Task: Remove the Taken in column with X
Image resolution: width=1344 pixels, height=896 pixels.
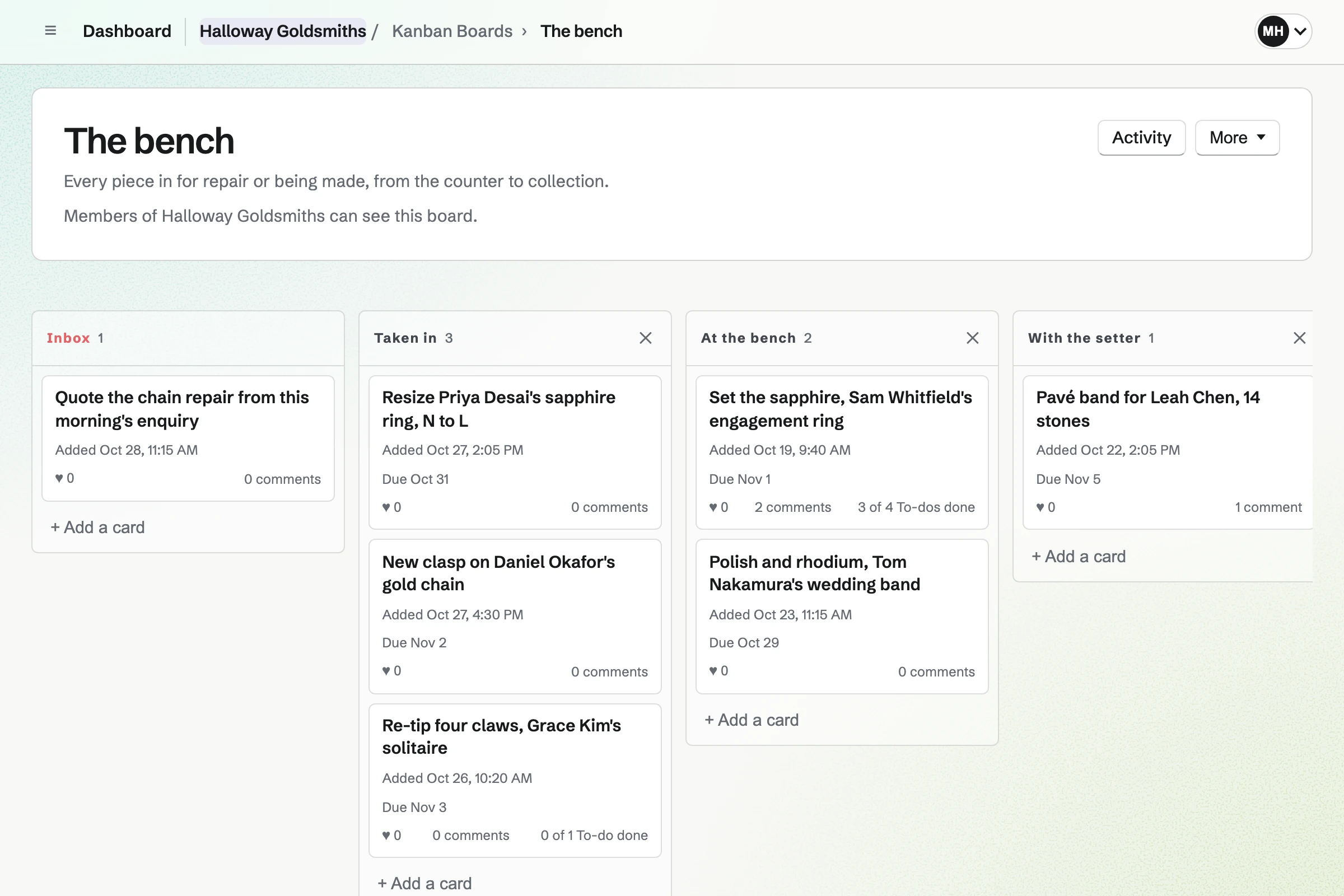Action: coord(645,338)
